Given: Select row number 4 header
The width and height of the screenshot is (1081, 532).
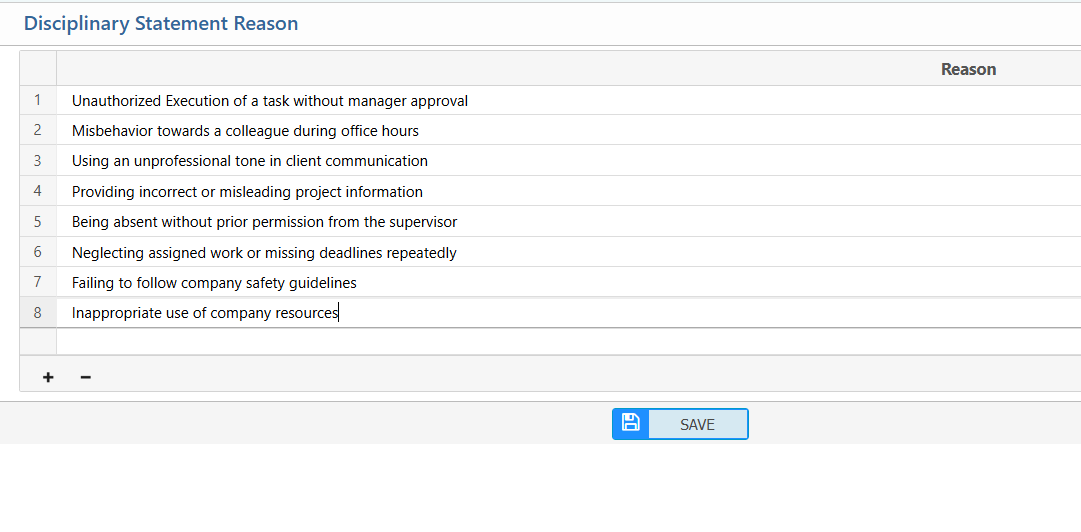Looking at the screenshot, I should [x=38, y=191].
